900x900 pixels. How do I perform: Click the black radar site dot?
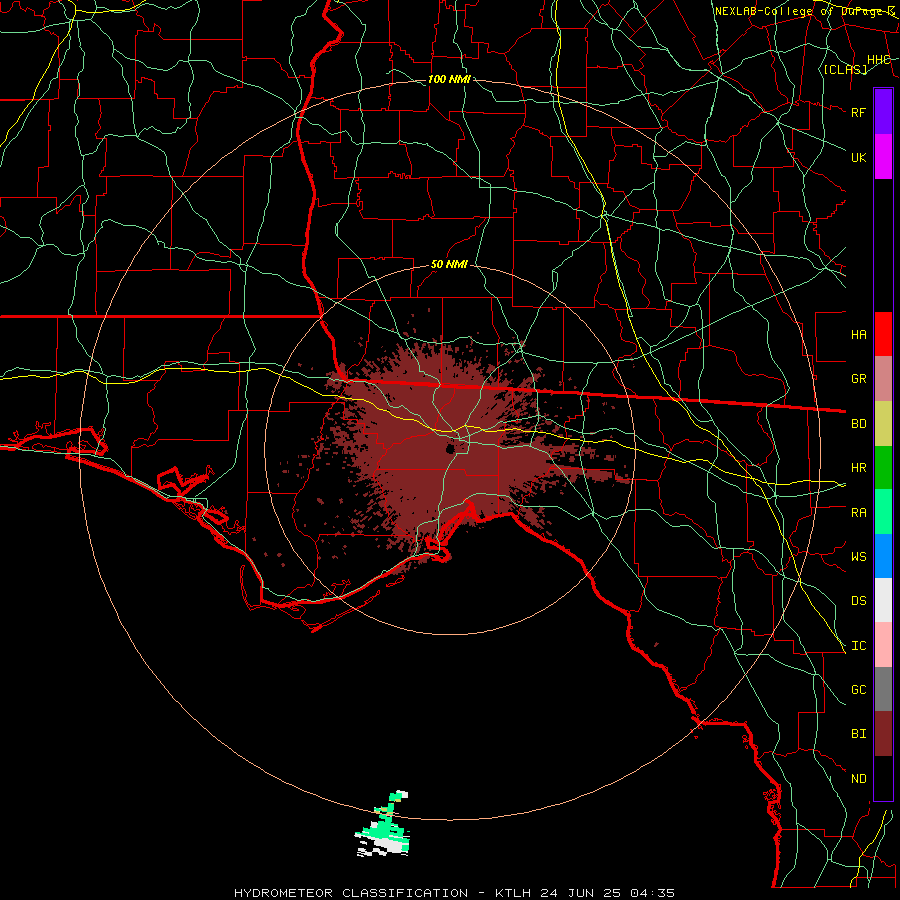click(451, 448)
